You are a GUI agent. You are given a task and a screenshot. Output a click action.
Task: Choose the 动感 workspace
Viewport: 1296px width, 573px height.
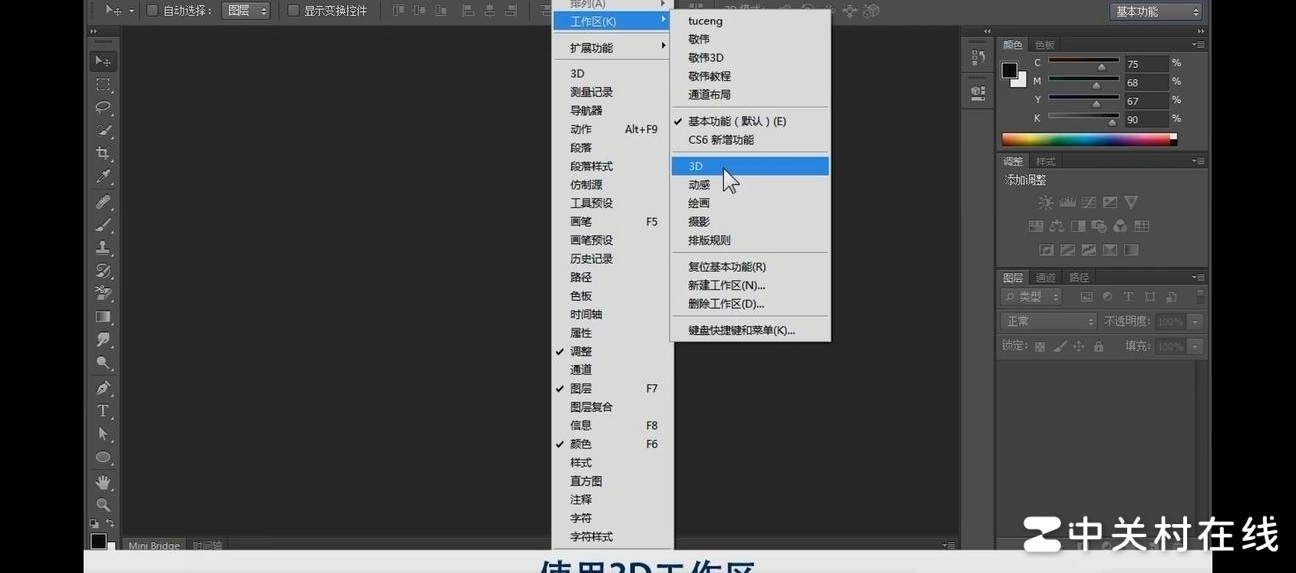click(750, 185)
